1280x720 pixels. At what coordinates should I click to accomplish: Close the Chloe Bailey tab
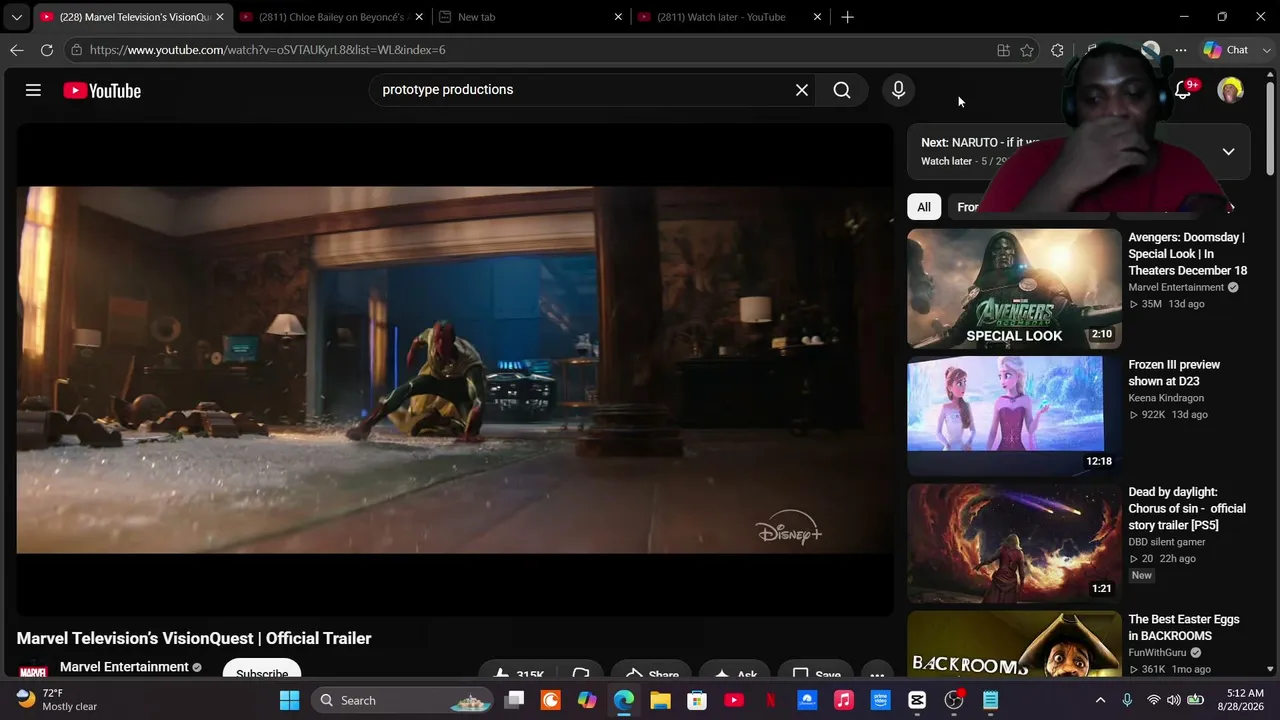click(x=419, y=17)
